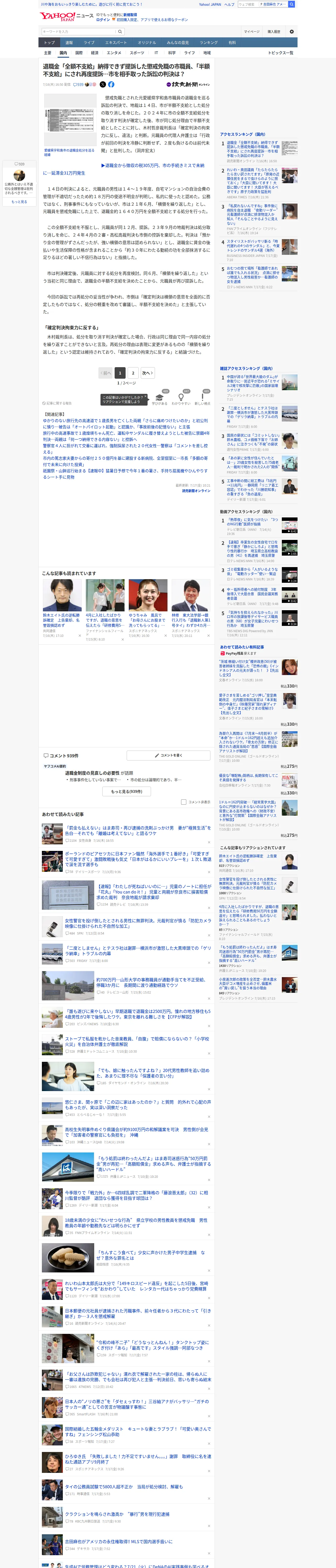Viewport: 336px width, 1568px height.
Task: Open the Yahoo! JAPAN top link
Action: tap(210, 4)
